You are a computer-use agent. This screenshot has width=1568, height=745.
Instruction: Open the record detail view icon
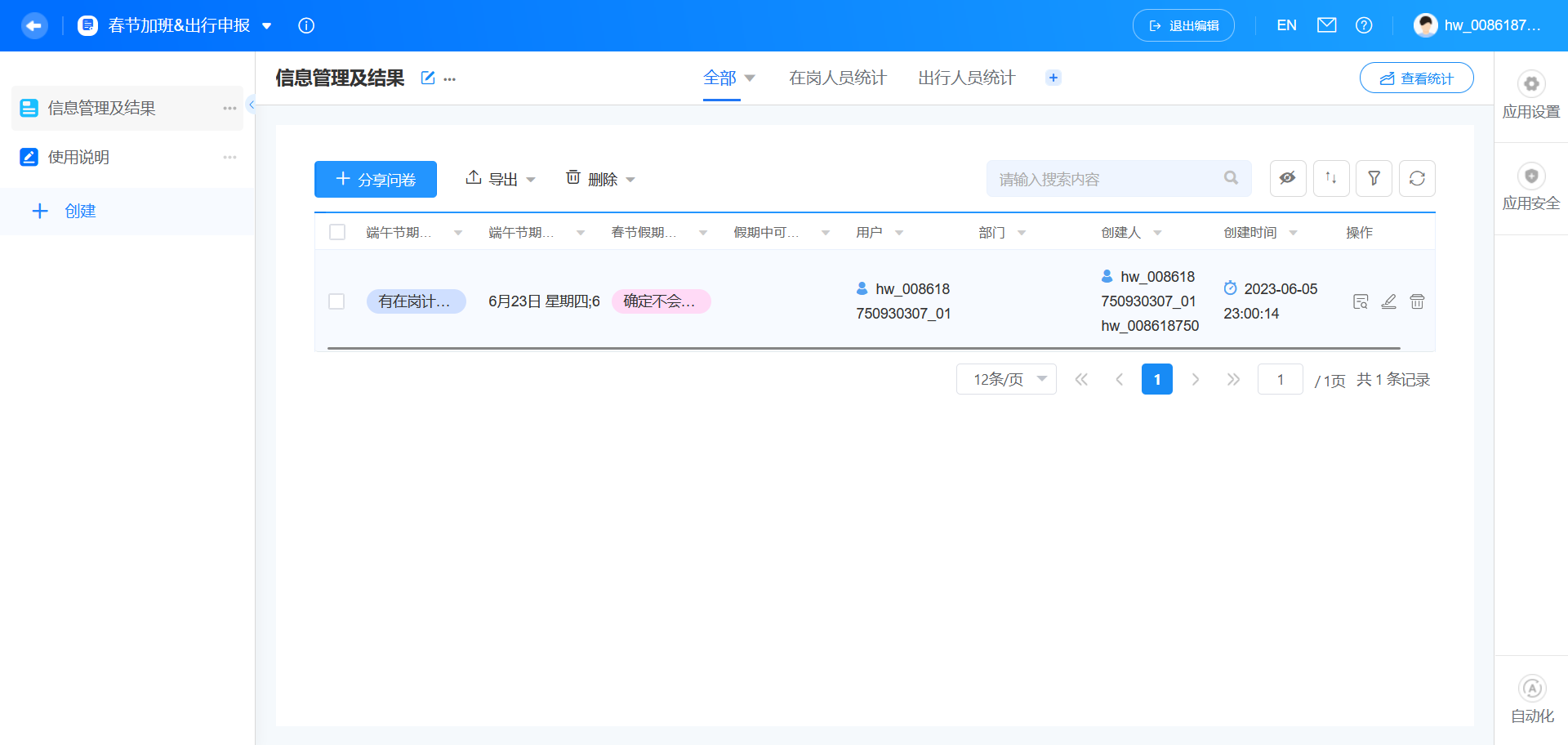(x=1361, y=301)
